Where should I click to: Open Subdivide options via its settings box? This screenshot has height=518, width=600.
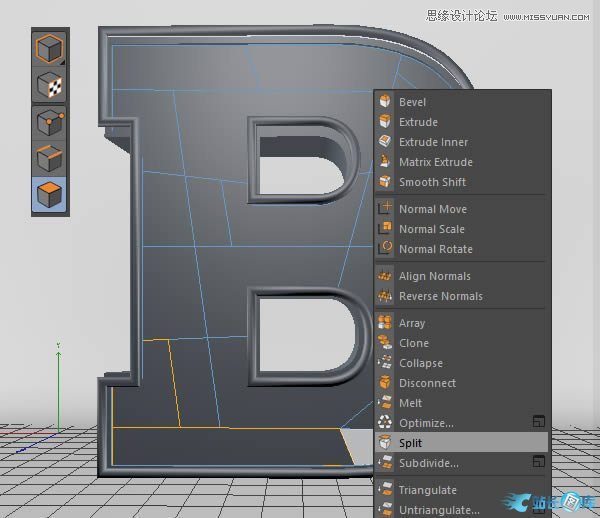point(538,462)
